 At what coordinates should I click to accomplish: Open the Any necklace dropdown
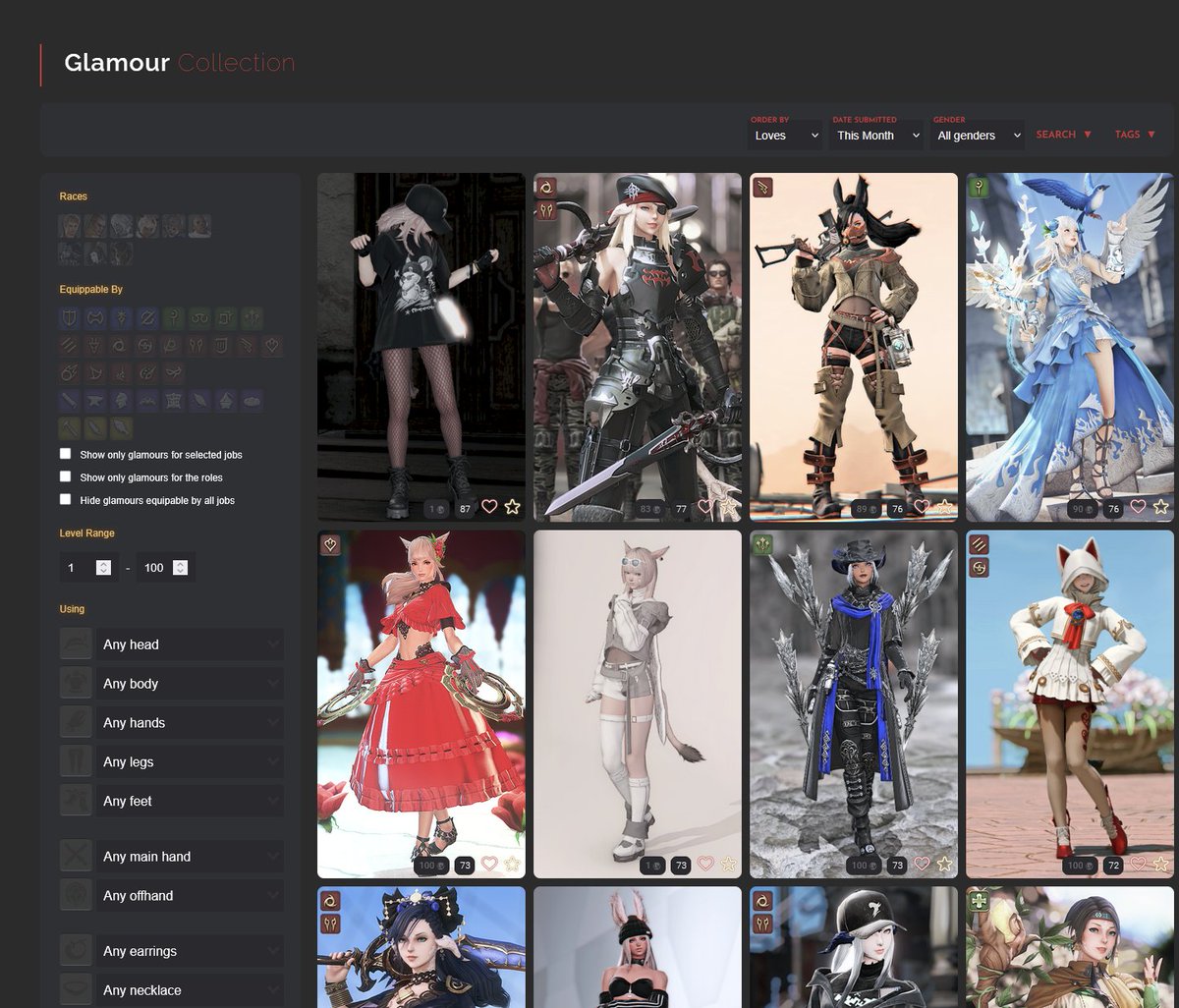[x=191, y=990]
